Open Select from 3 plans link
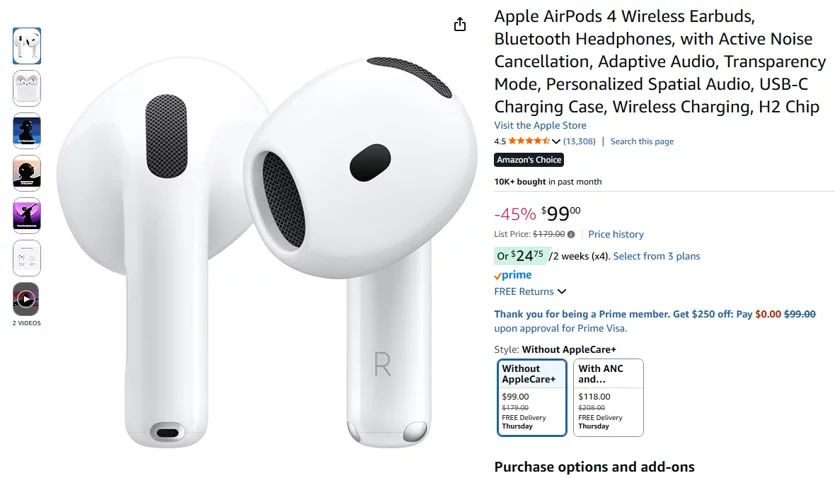The width and height of the screenshot is (835, 478). [x=656, y=256]
